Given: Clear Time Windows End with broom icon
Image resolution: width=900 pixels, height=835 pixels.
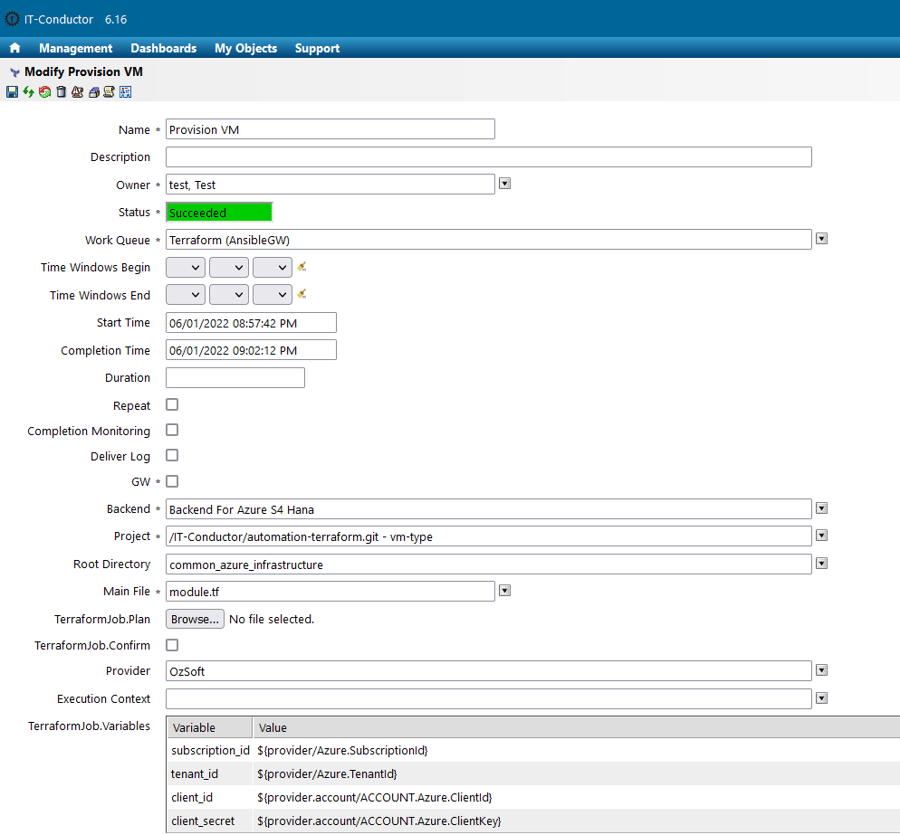Looking at the screenshot, I should (x=301, y=294).
